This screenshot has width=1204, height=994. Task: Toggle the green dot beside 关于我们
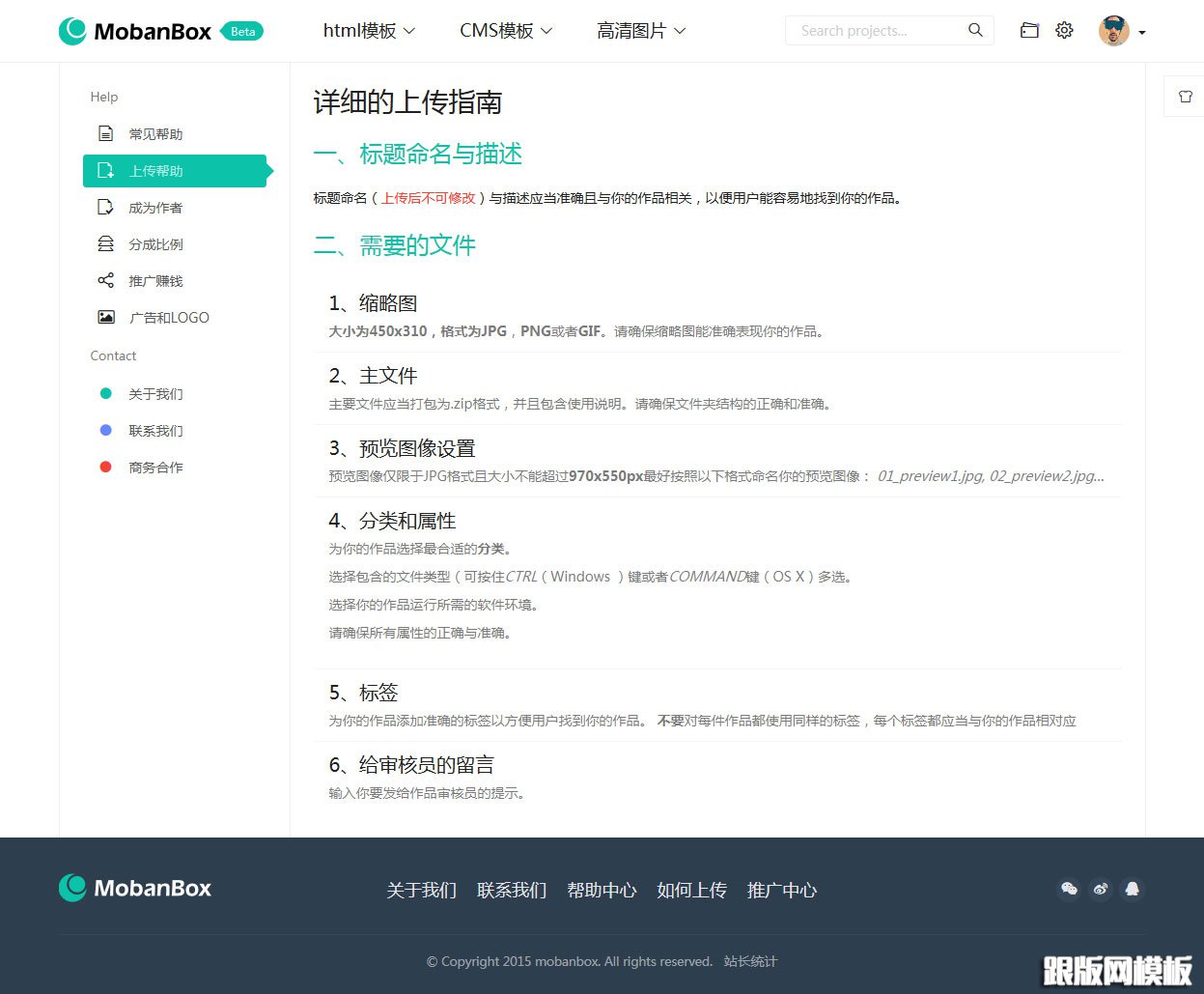pyautogui.click(x=105, y=393)
